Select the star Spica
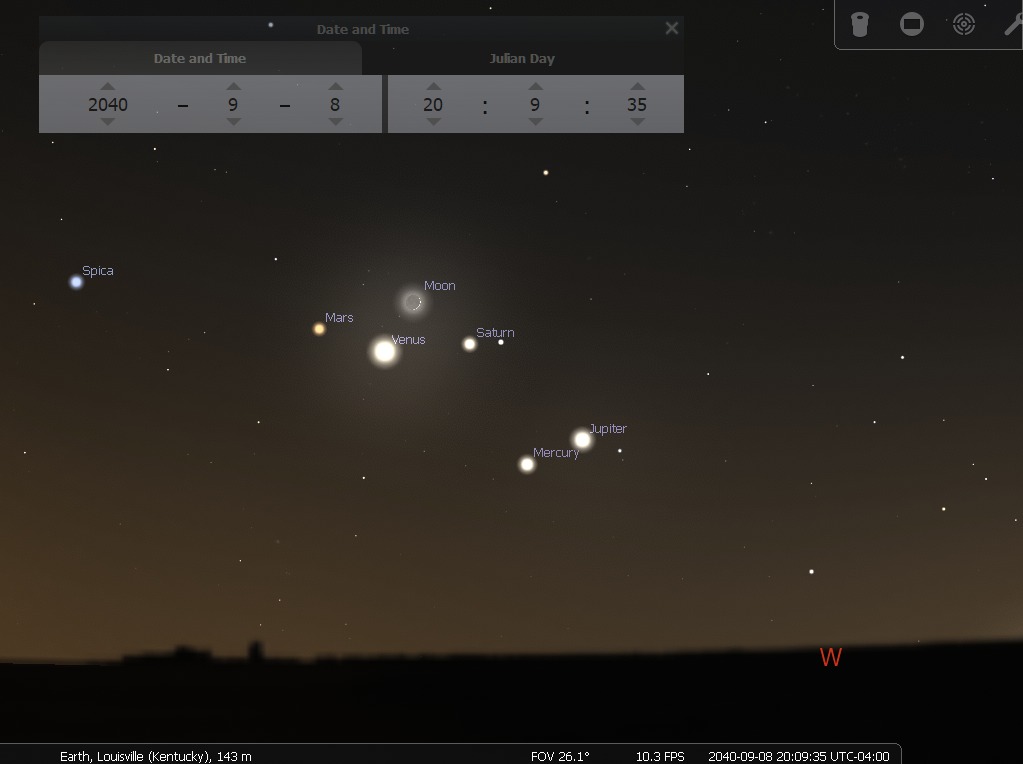1023x764 pixels. point(76,282)
